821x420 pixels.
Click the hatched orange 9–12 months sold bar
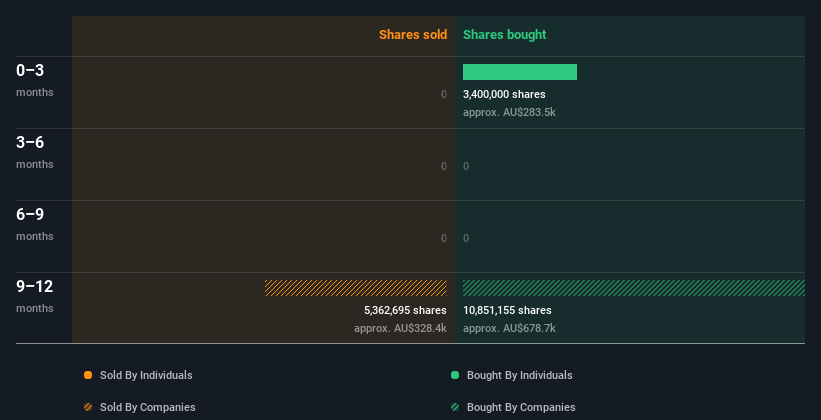point(356,288)
